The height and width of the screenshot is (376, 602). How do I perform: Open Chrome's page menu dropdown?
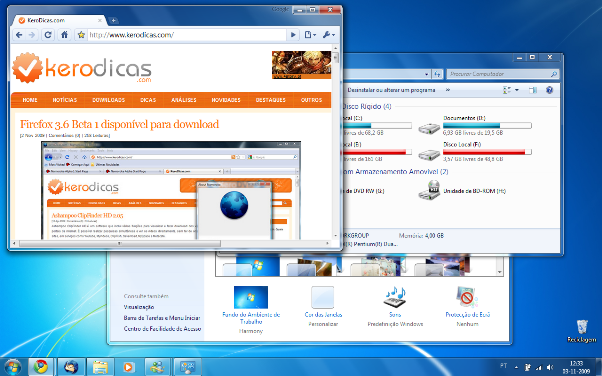tap(310, 35)
